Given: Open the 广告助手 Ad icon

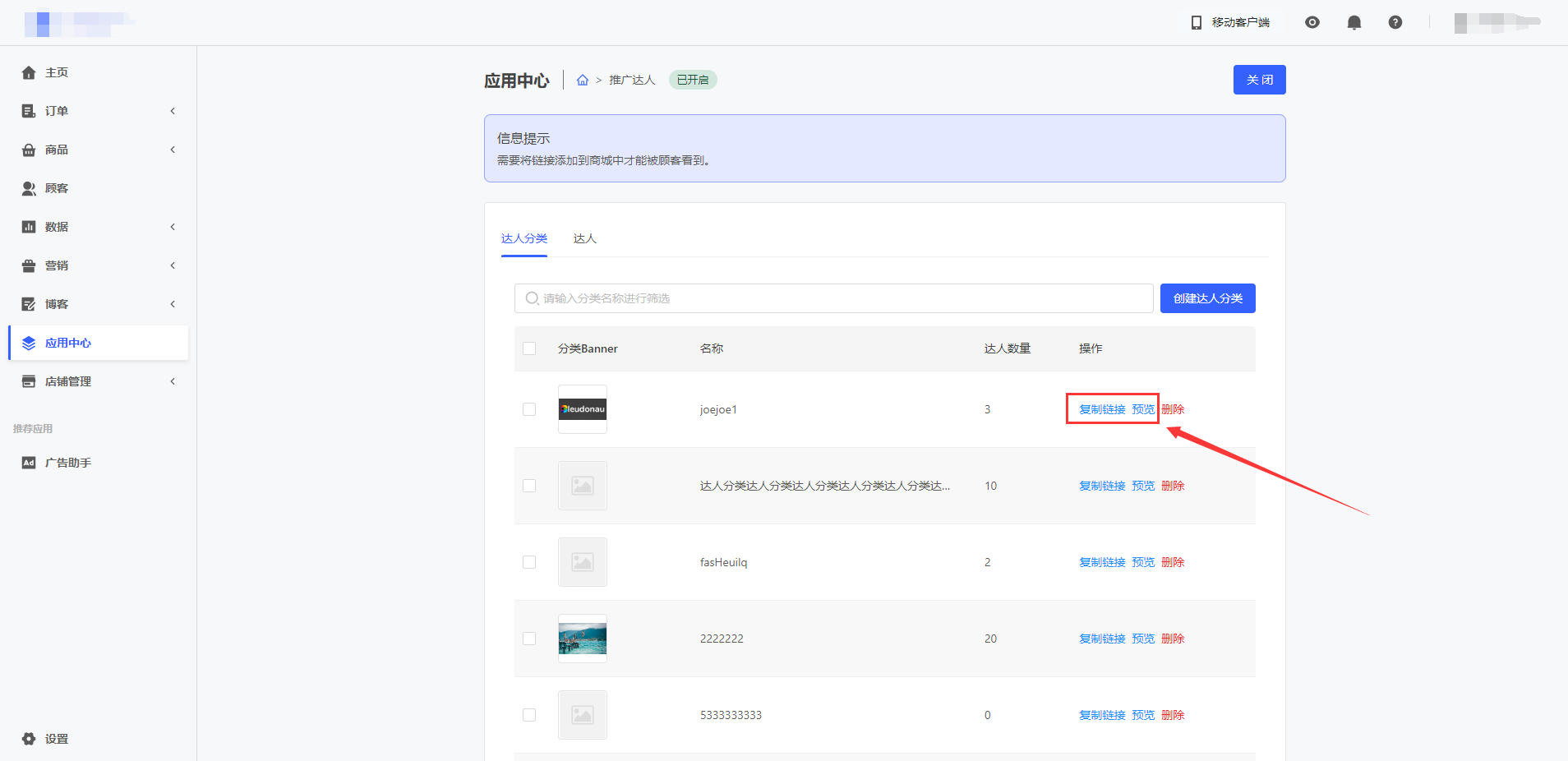Looking at the screenshot, I should pyautogui.click(x=29, y=463).
